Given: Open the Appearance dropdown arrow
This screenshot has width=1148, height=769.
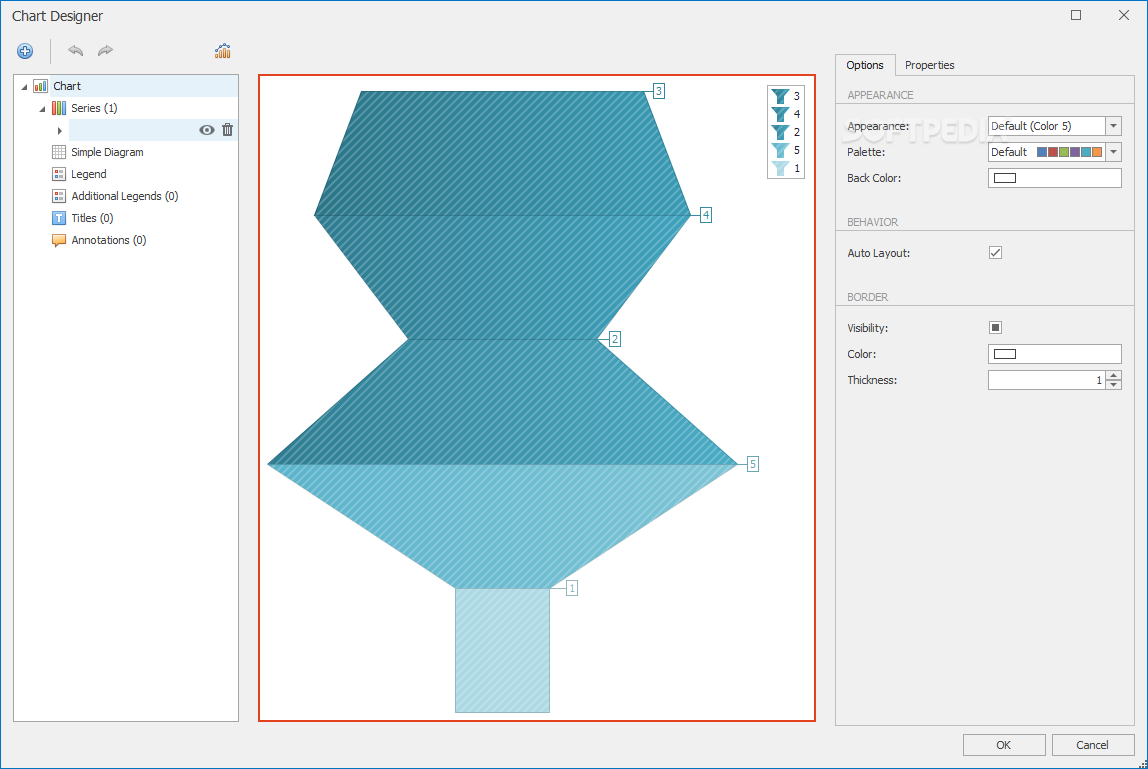Looking at the screenshot, I should [1113, 126].
